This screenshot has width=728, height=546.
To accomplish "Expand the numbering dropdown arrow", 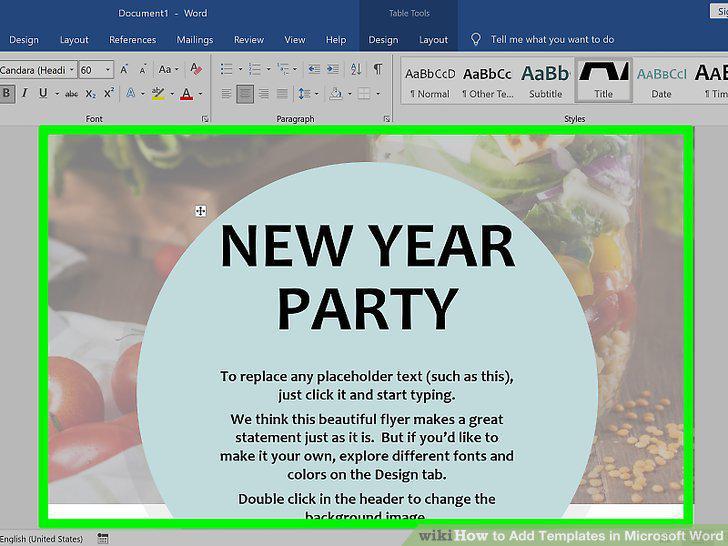I will coord(268,70).
